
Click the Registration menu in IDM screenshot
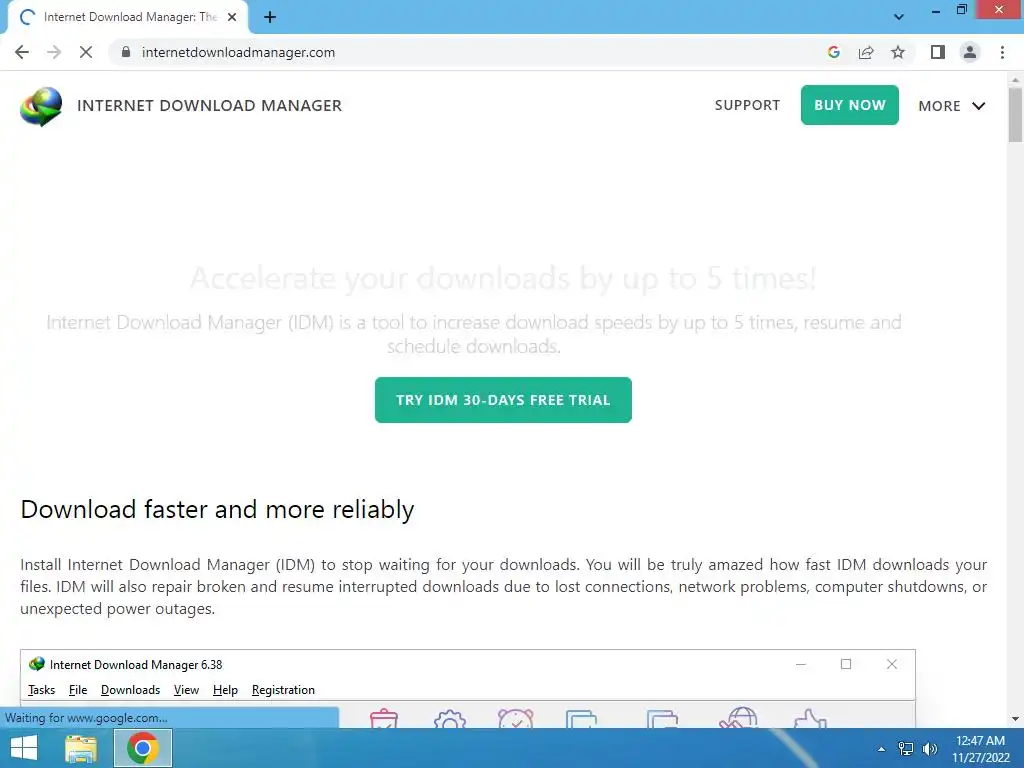283,690
